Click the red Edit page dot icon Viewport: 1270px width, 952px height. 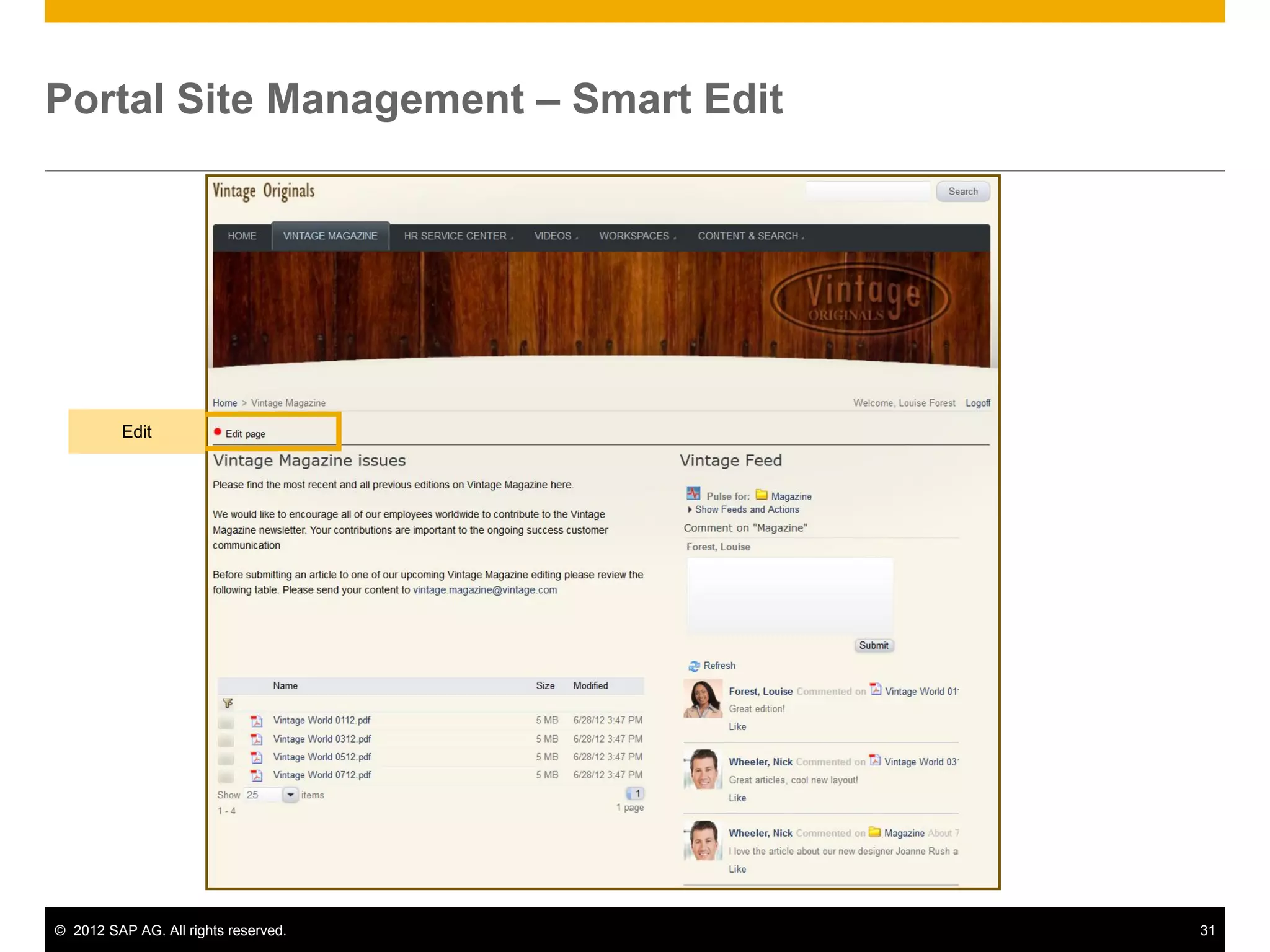point(218,432)
